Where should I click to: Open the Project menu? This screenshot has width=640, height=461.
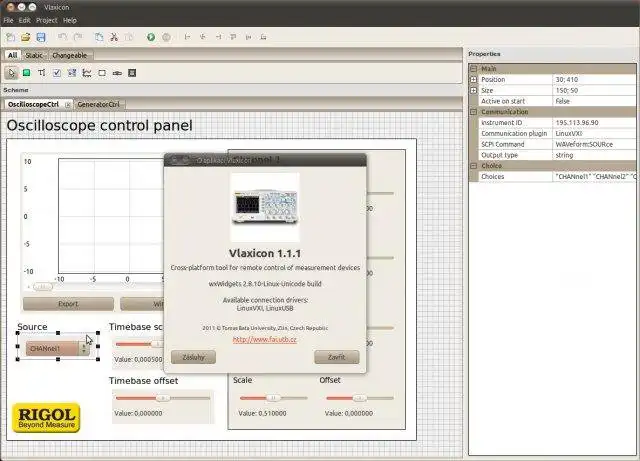tap(47, 20)
